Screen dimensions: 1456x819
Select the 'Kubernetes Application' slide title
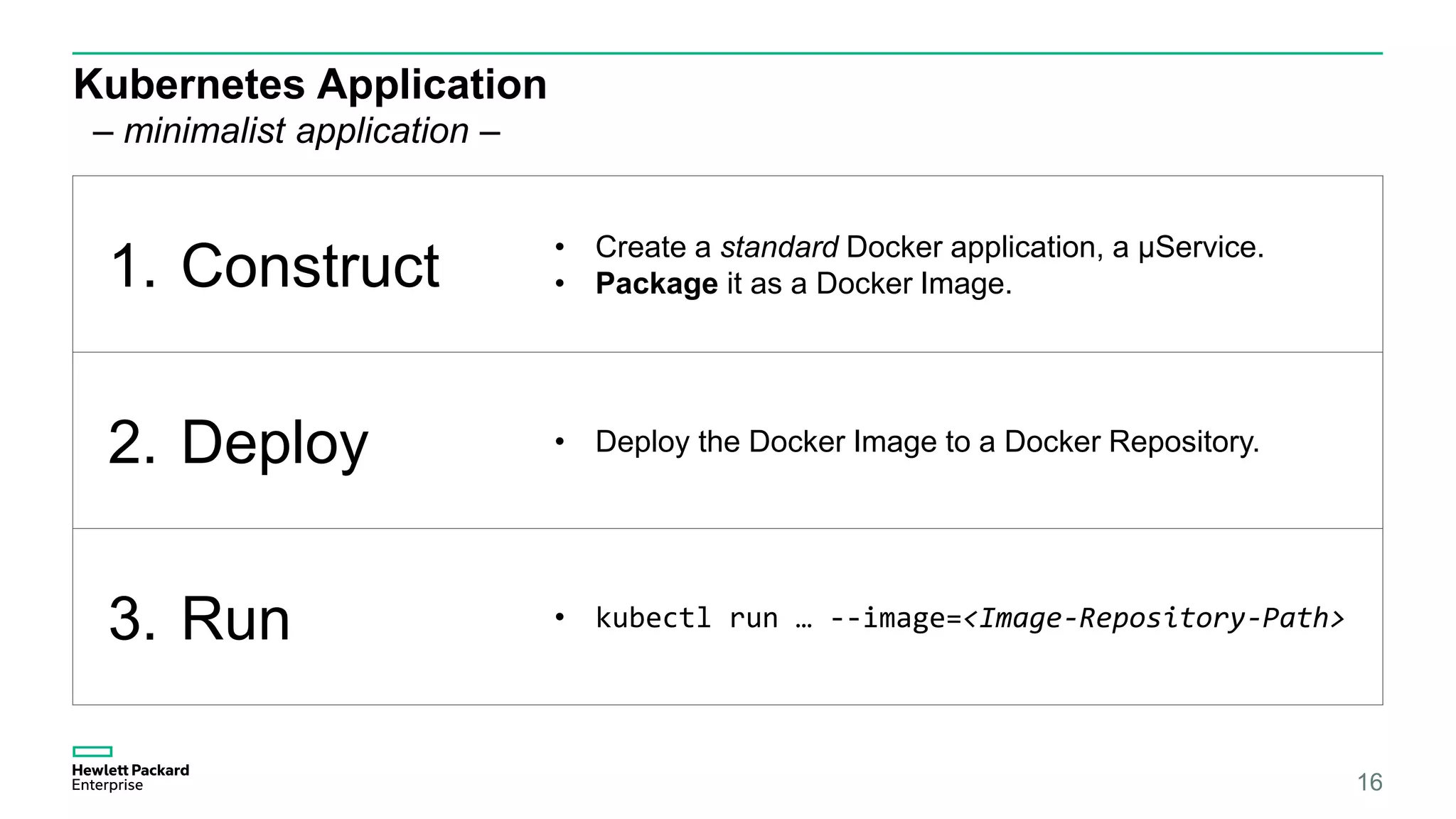tap(310, 85)
